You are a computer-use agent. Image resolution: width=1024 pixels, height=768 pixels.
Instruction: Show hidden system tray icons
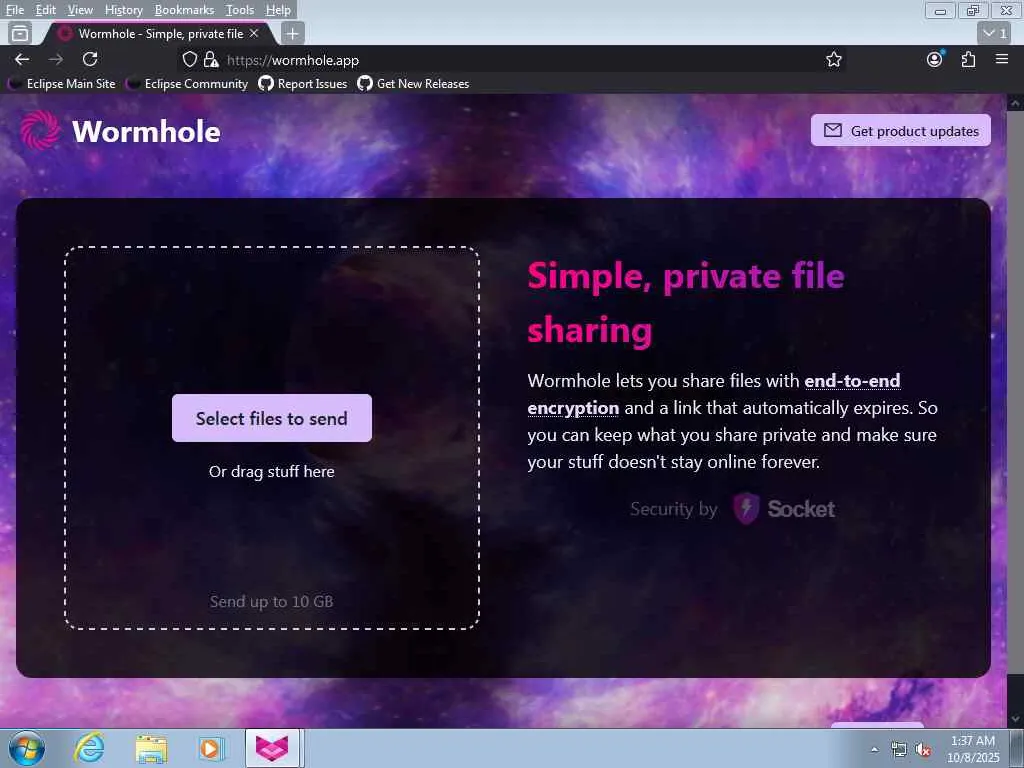(875, 749)
